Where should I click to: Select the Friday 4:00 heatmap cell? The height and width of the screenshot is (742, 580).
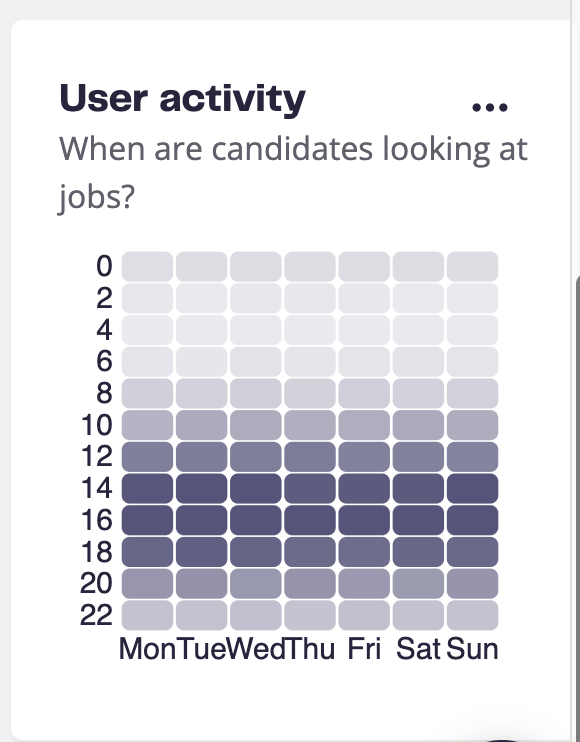(364, 330)
